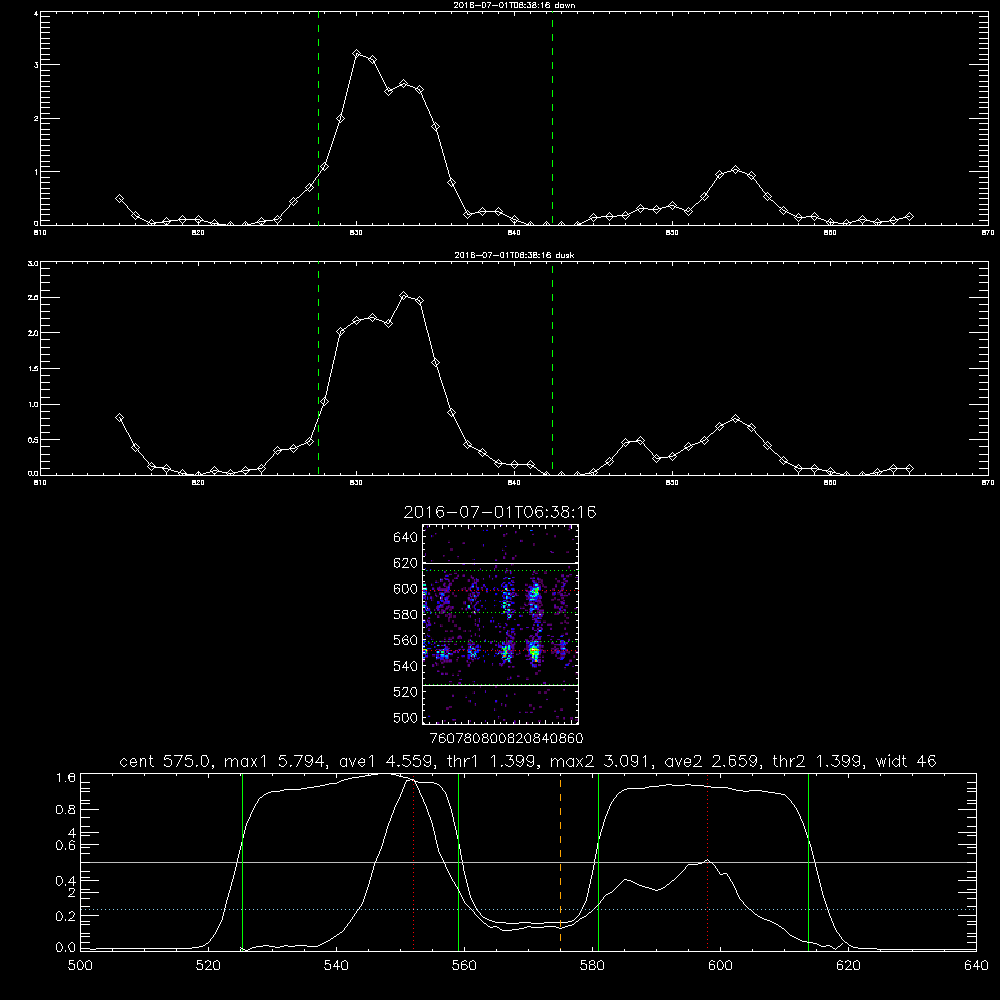Click the x-axis label 640 in bottom plot
Screen dimensions: 1000x1000
(x=976, y=966)
